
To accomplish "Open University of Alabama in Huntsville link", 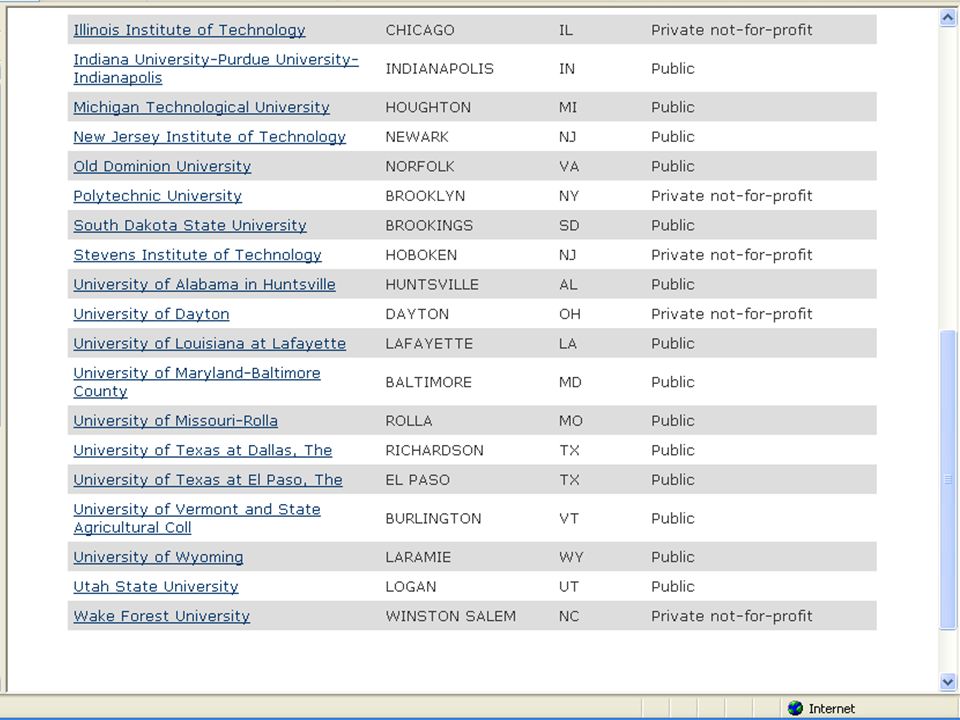I will [x=204, y=284].
